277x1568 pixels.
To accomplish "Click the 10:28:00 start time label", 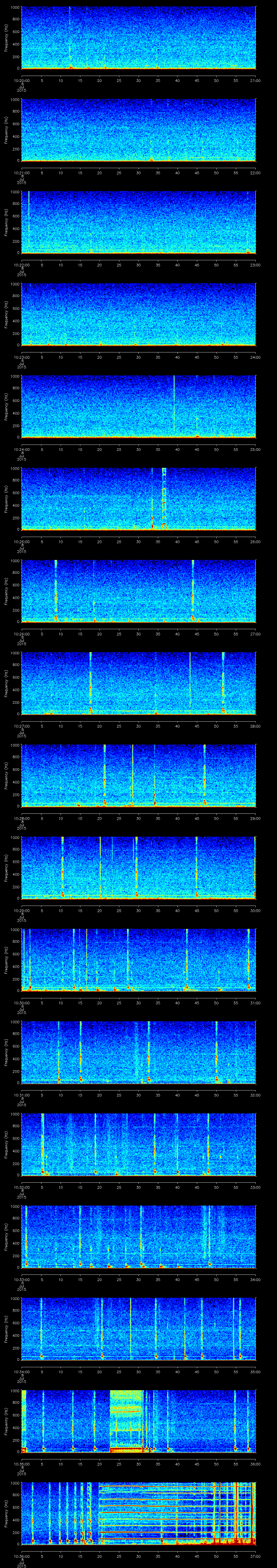I will click(x=21, y=818).
